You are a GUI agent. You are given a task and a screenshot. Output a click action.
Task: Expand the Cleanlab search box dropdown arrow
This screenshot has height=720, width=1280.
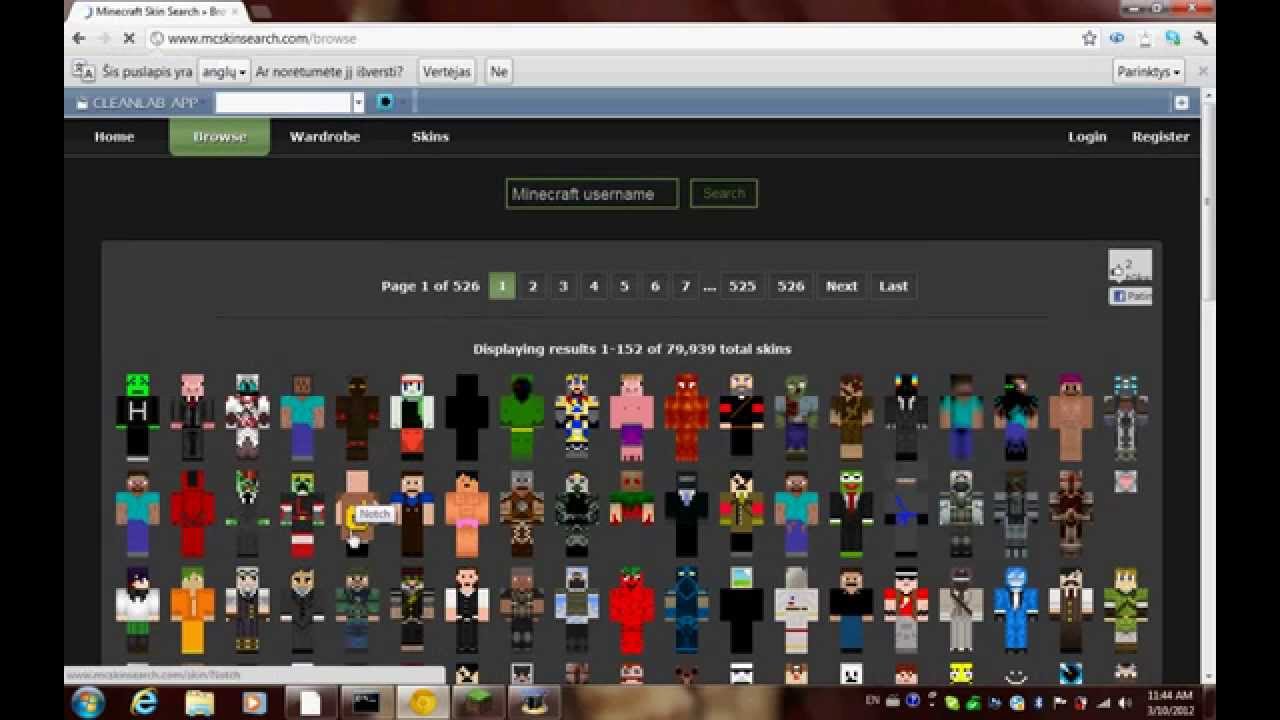[x=358, y=102]
